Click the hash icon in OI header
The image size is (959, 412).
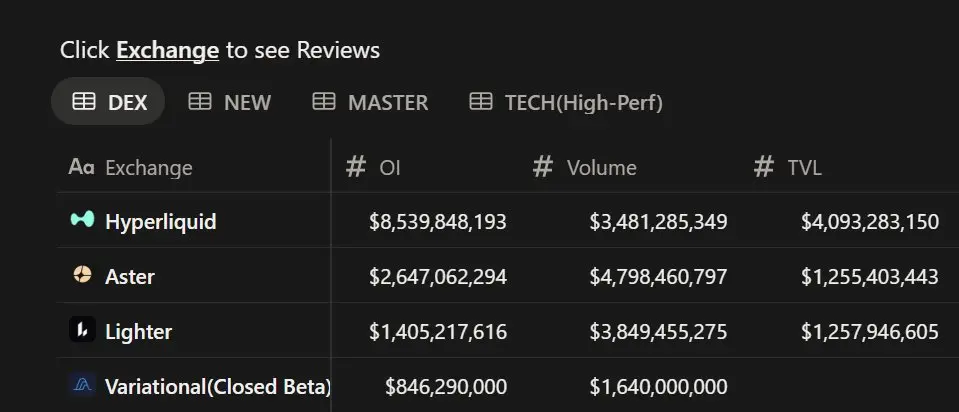[x=355, y=166]
